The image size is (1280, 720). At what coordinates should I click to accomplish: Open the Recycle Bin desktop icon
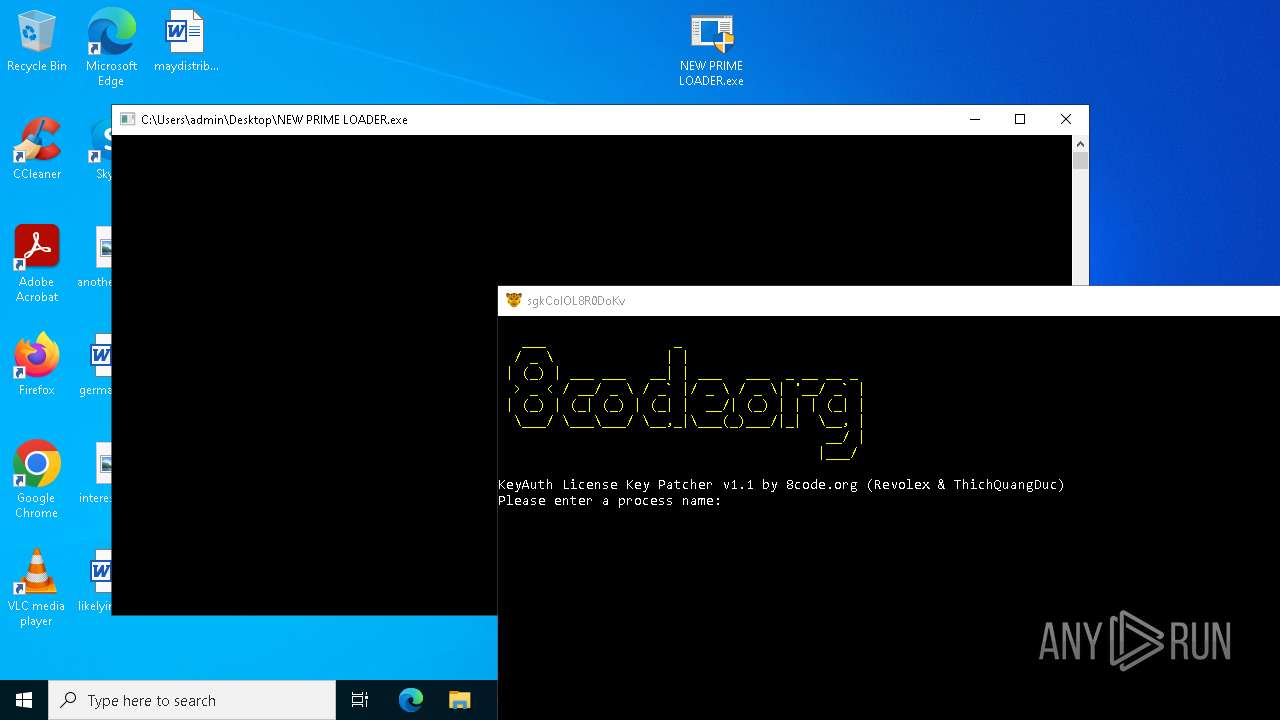point(37,42)
